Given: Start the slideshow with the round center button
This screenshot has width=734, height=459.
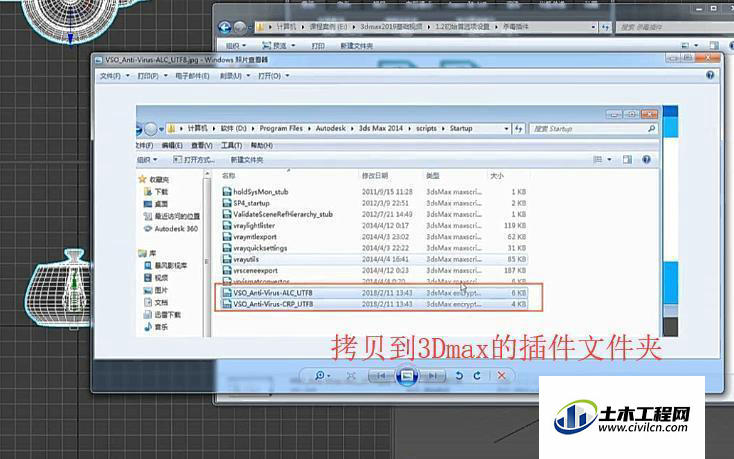Looking at the screenshot, I should pyautogui.click(x=407, y=376).
